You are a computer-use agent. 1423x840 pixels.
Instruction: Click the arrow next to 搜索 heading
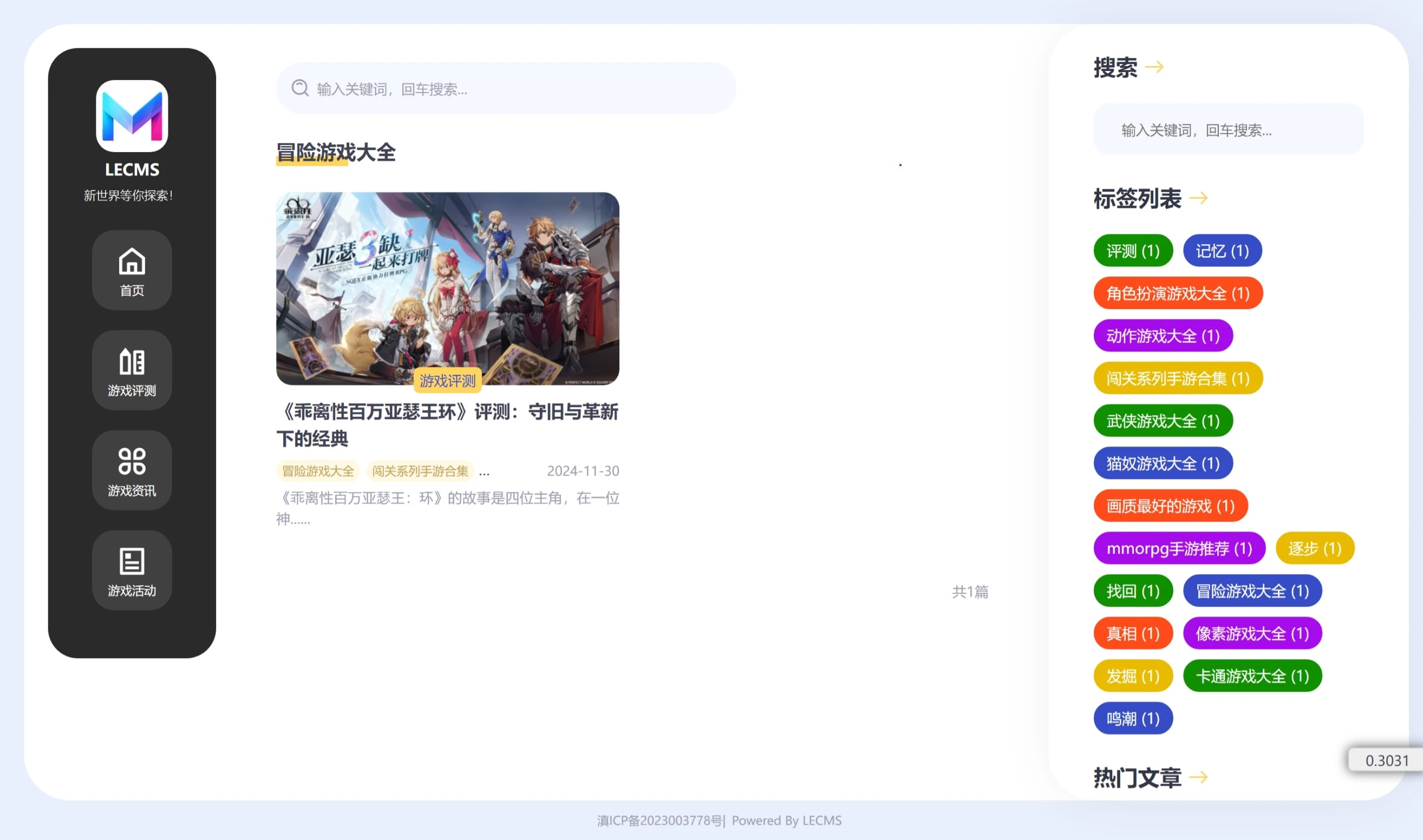[x=1156, y=65]
